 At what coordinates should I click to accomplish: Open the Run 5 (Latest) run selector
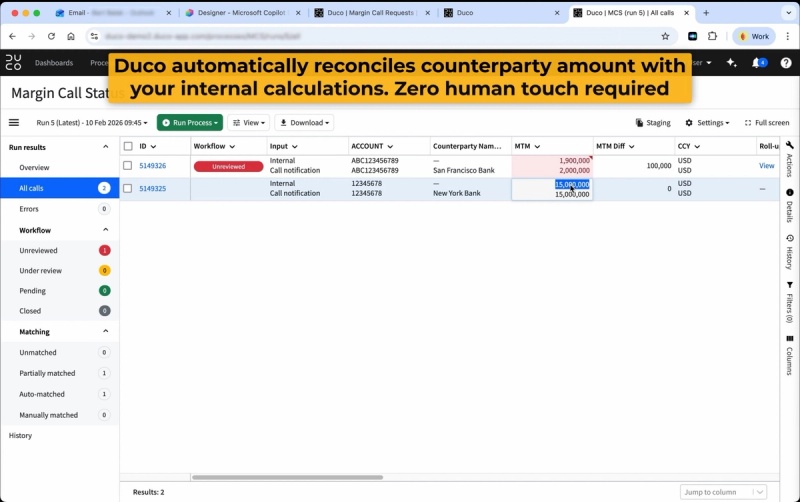[92, 122]
